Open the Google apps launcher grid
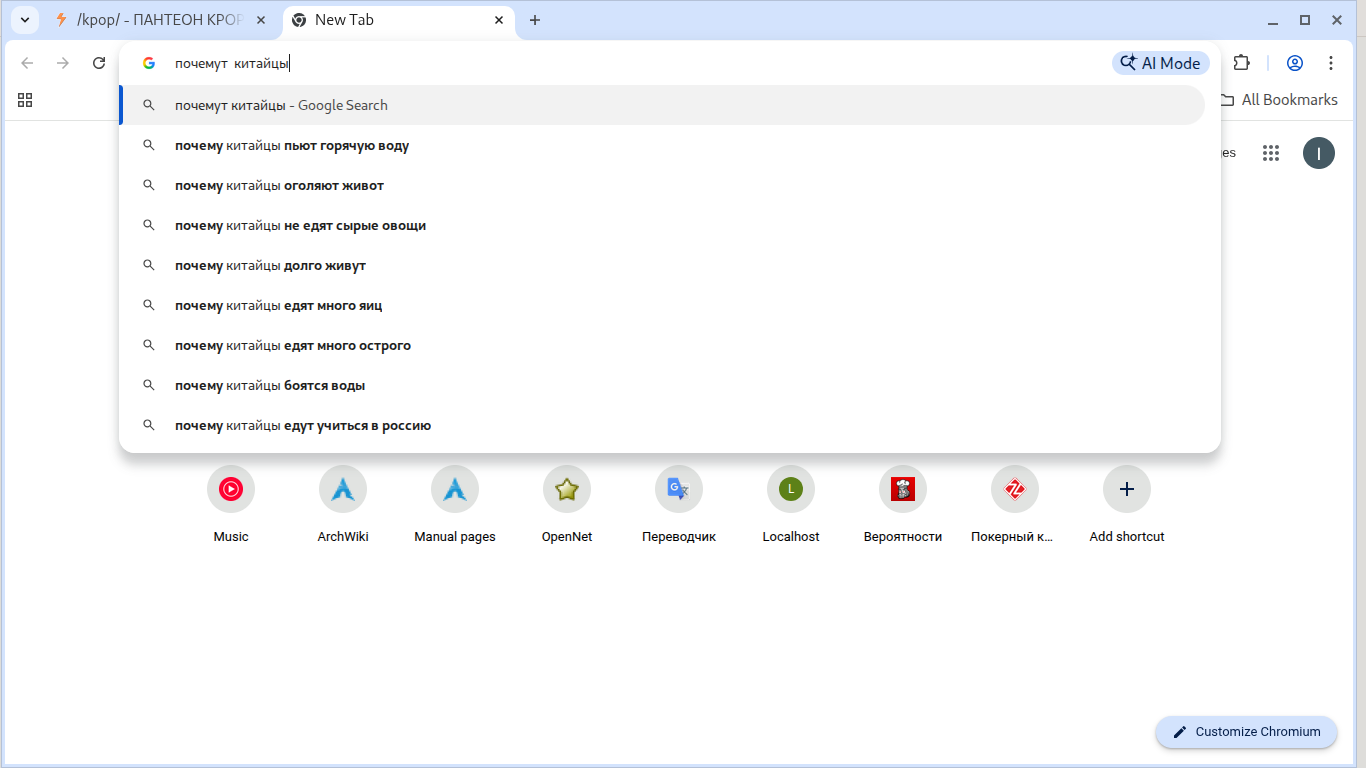 click(x=1271, y=153)
